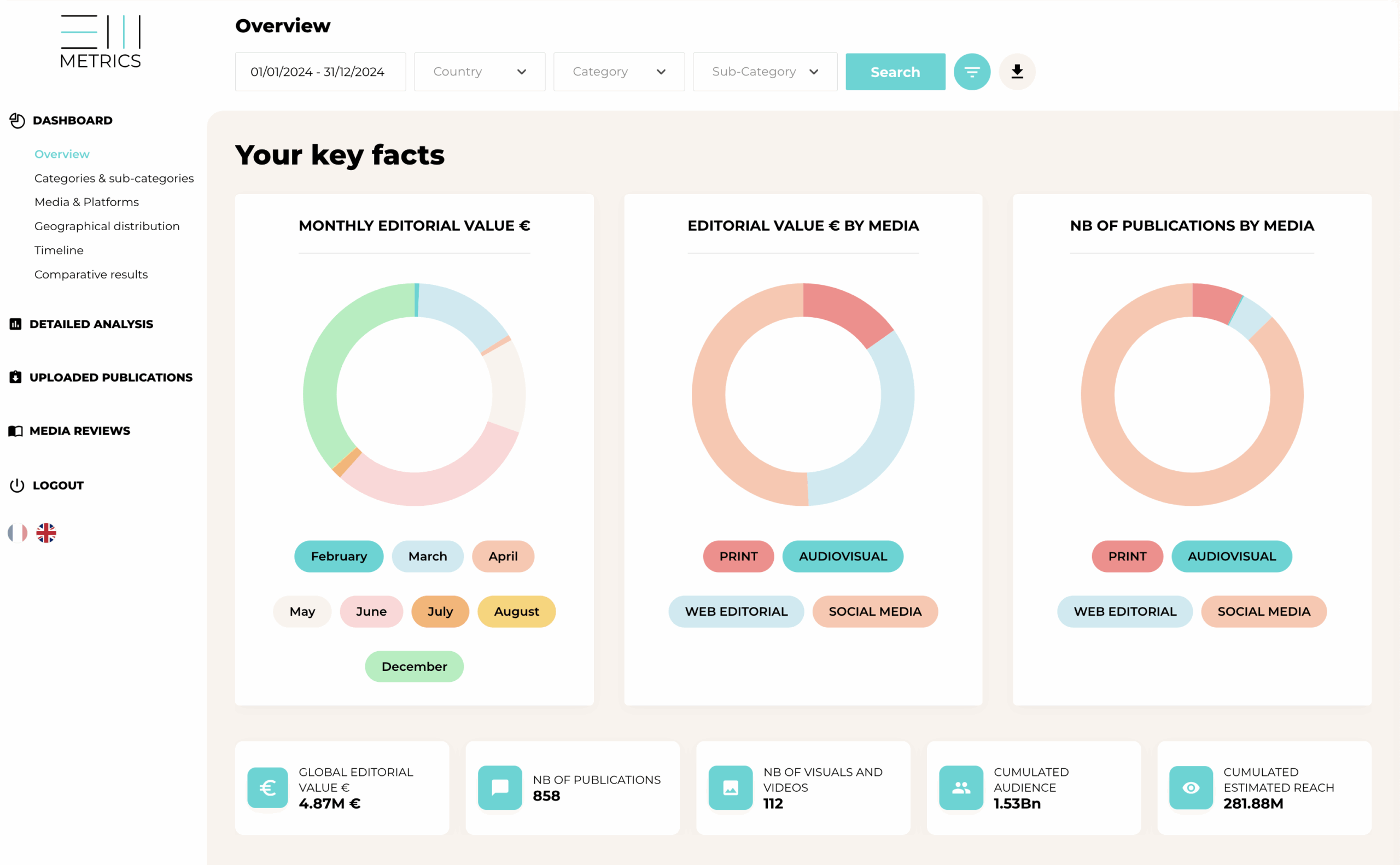The height and width of the screenshot is (865, 1400).
Task: Open the Category dropdown
Action: click(619, 72)
